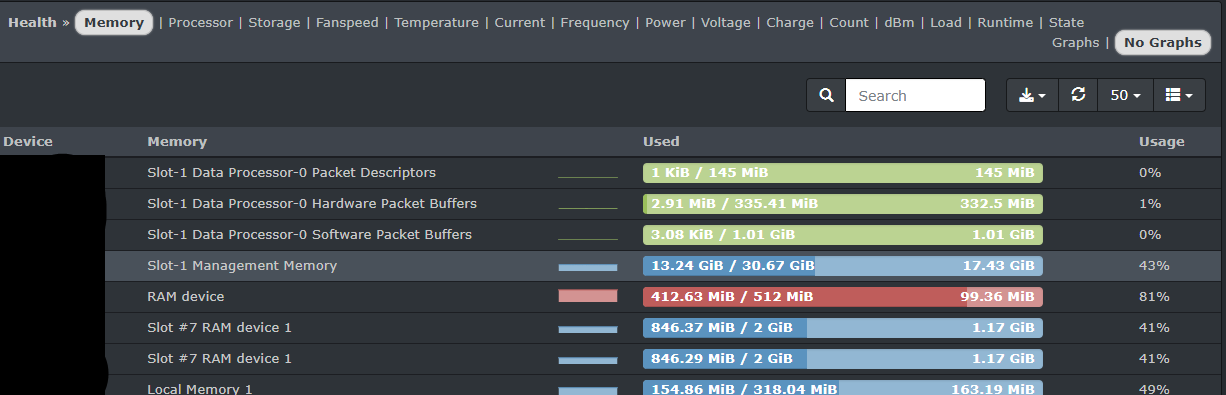
Task: Click the 13.24 GiB / 30.67 GiB usage bar
Action: point(843,266)
